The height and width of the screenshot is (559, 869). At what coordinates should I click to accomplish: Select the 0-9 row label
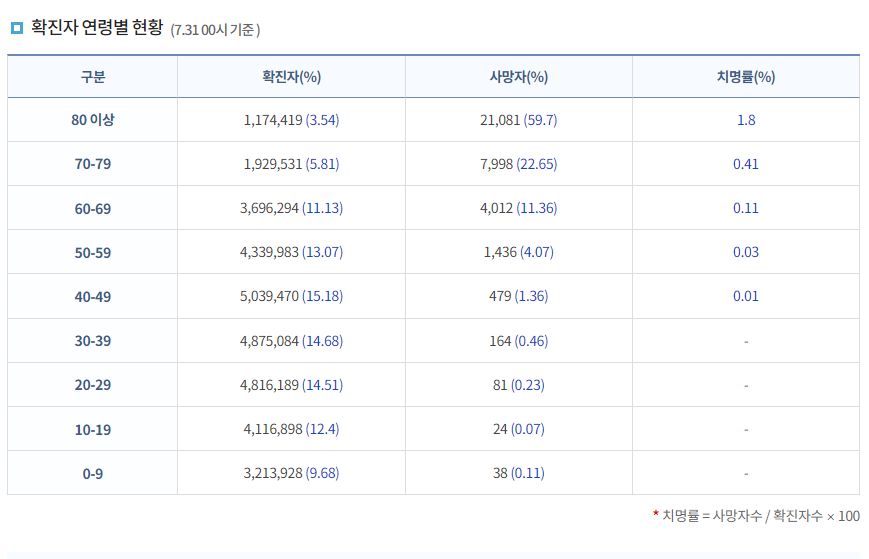[93, 474]
